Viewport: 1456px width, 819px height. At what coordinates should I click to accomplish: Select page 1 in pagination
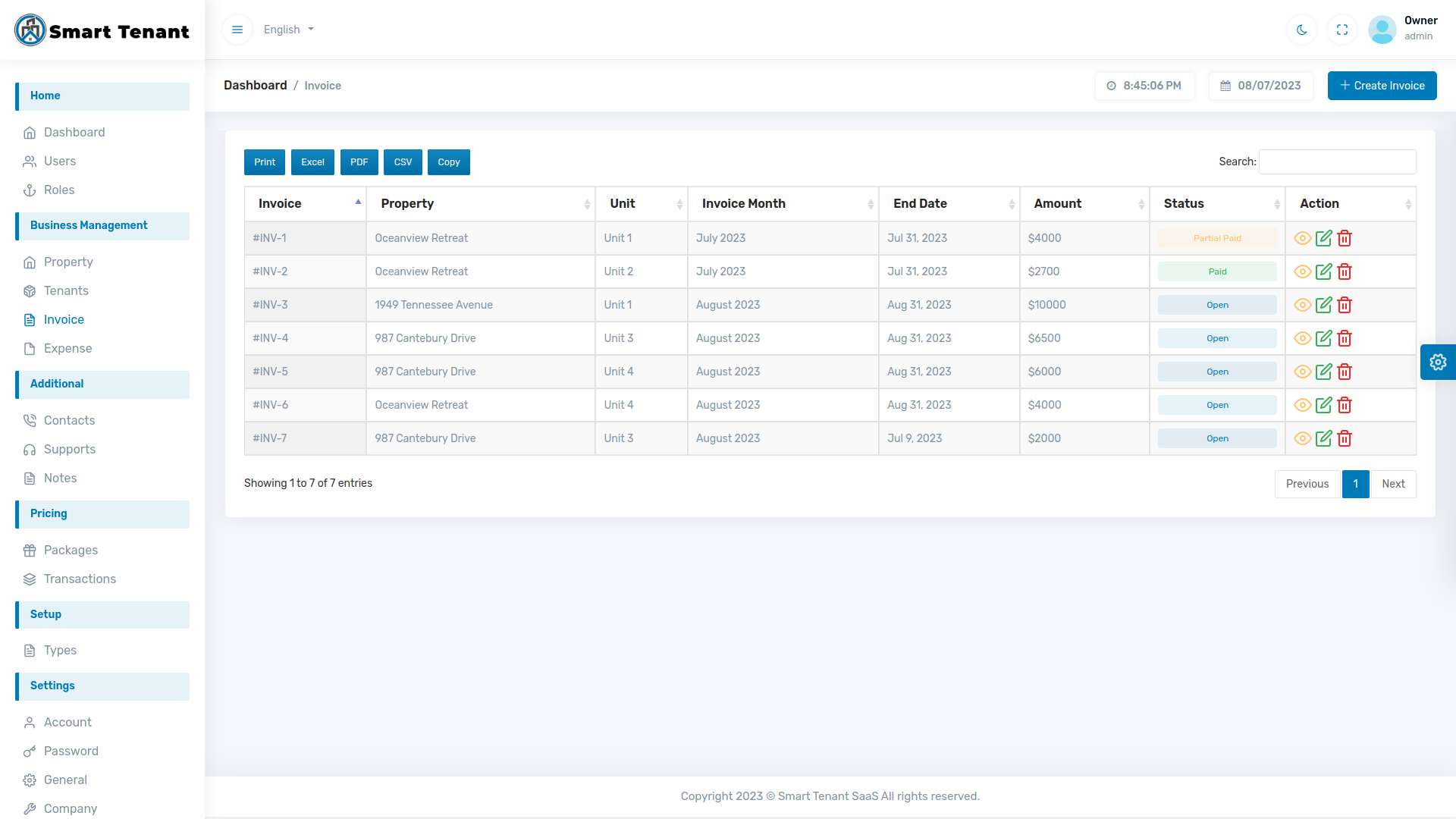[1356, 484]
